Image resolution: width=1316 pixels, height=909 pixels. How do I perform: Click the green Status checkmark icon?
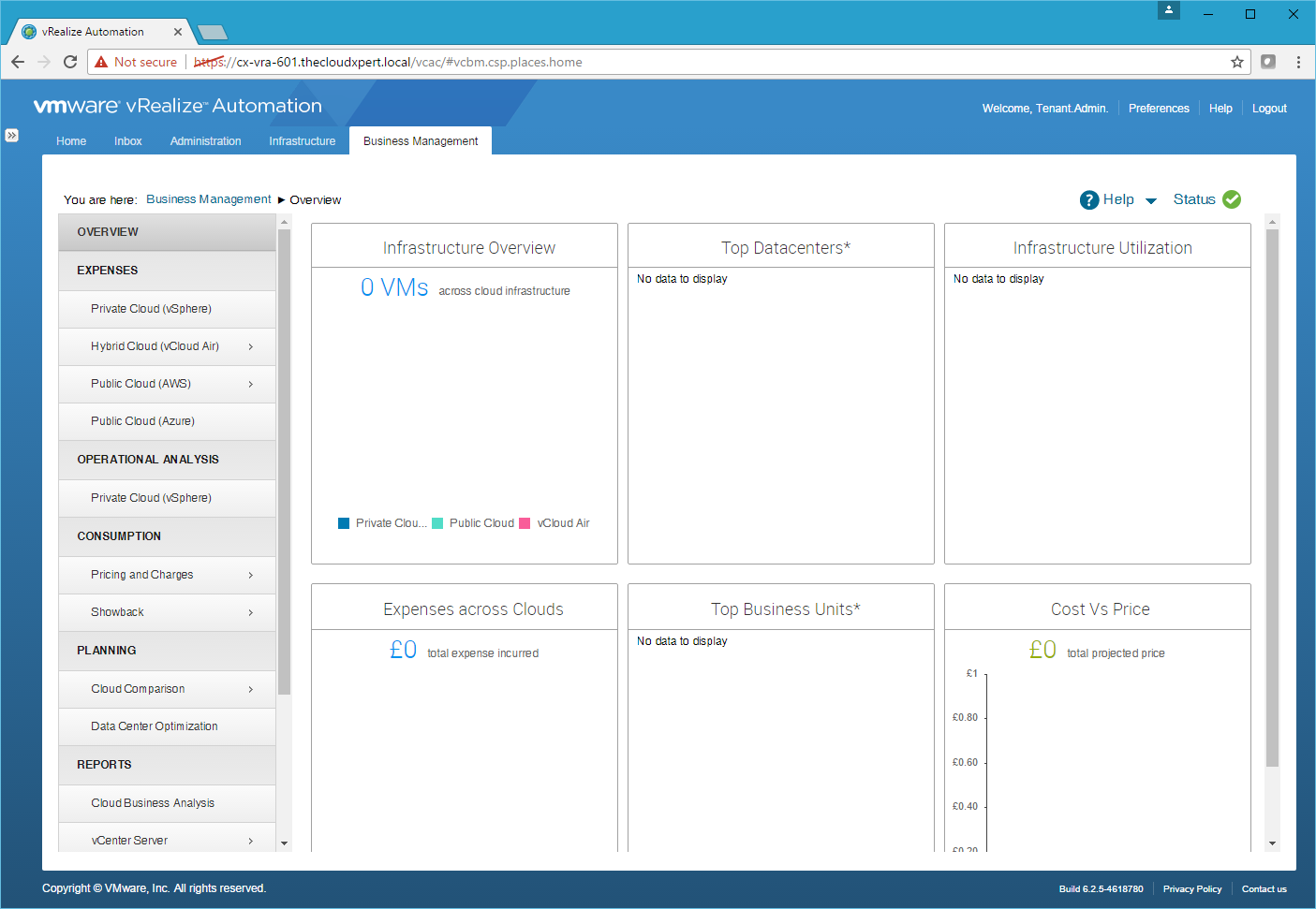1232,199
